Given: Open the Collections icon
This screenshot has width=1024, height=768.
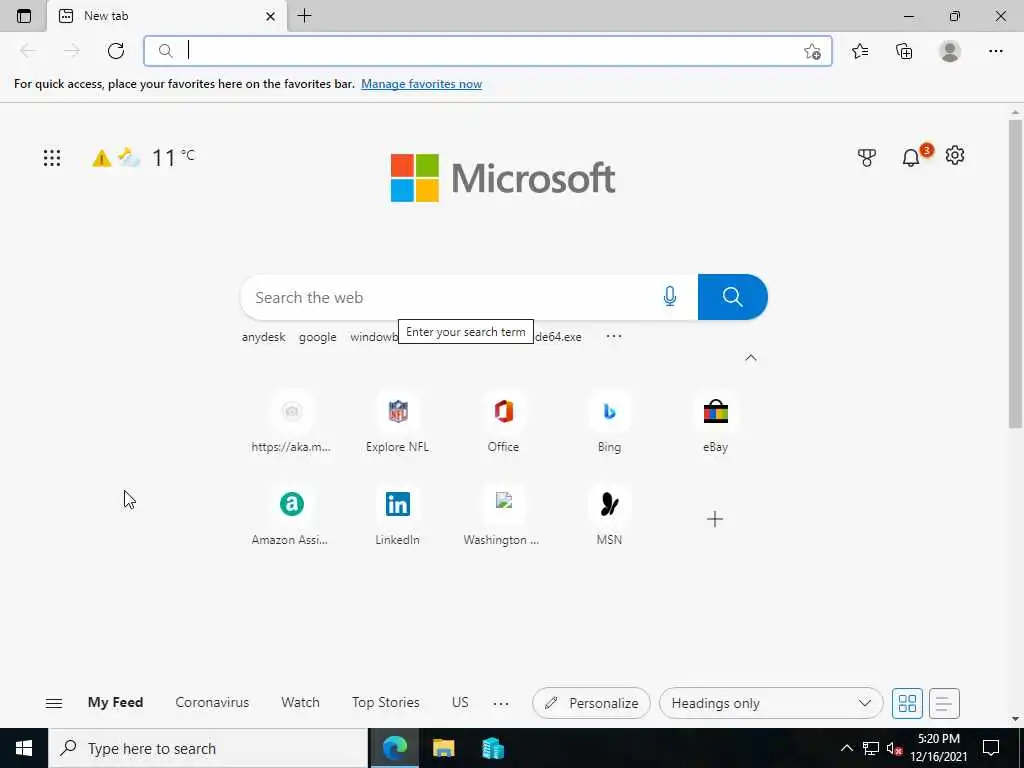Looking at the screenshot, I should coord(904,51).
